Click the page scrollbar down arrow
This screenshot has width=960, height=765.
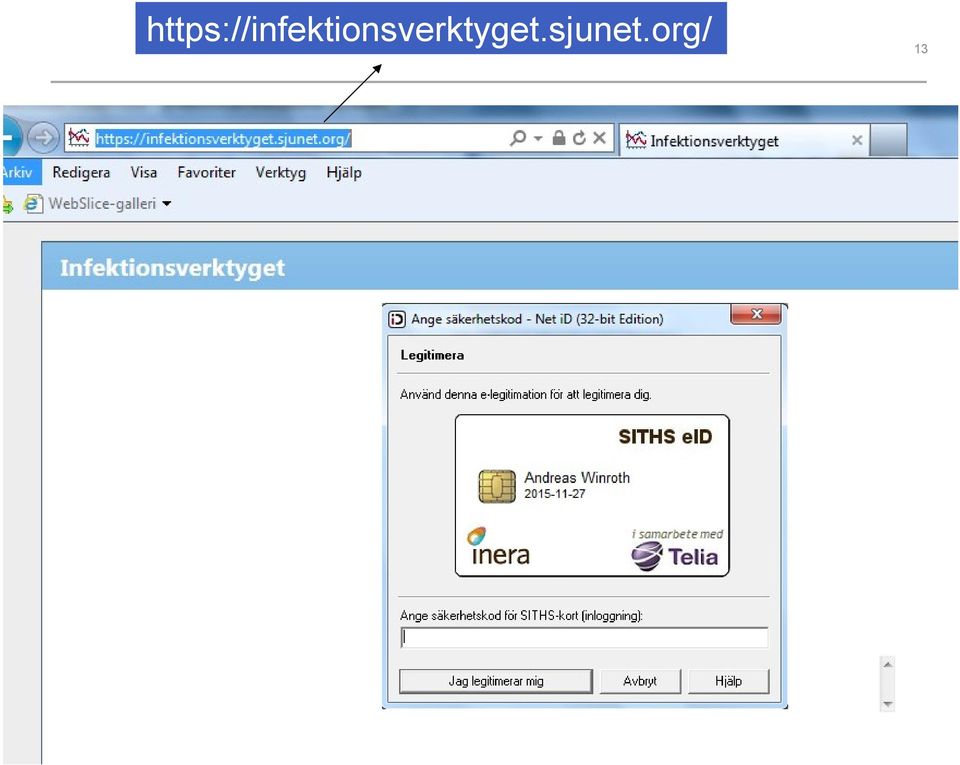click(x=888, y=704)
